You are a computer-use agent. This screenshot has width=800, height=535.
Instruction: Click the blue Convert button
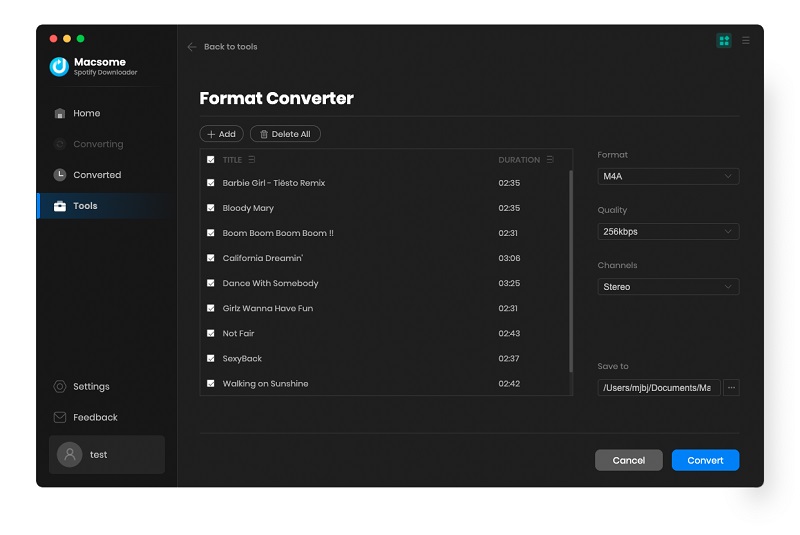pyautogui.click(x=705, y=460)
